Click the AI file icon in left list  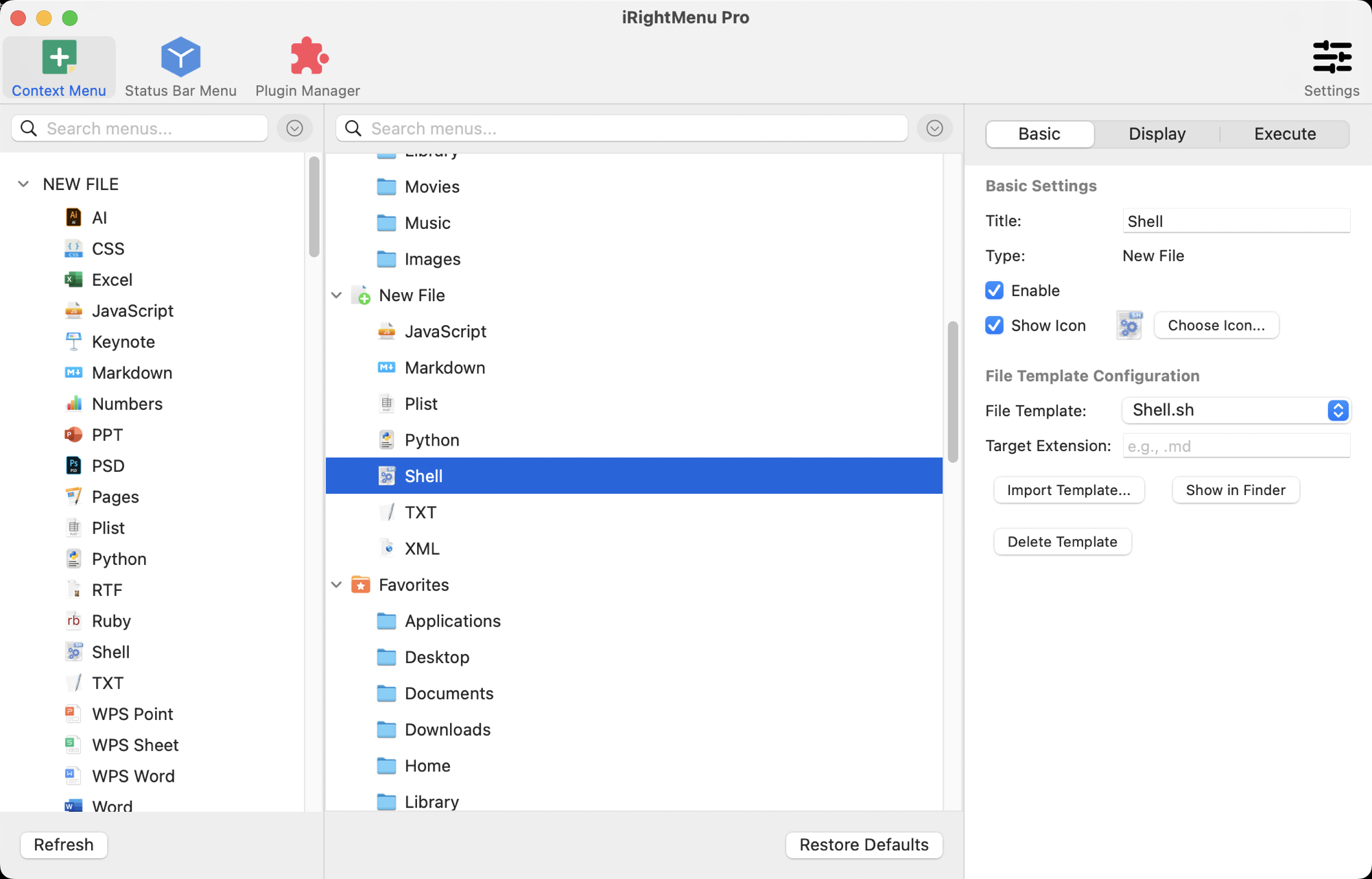click(73, 217)
